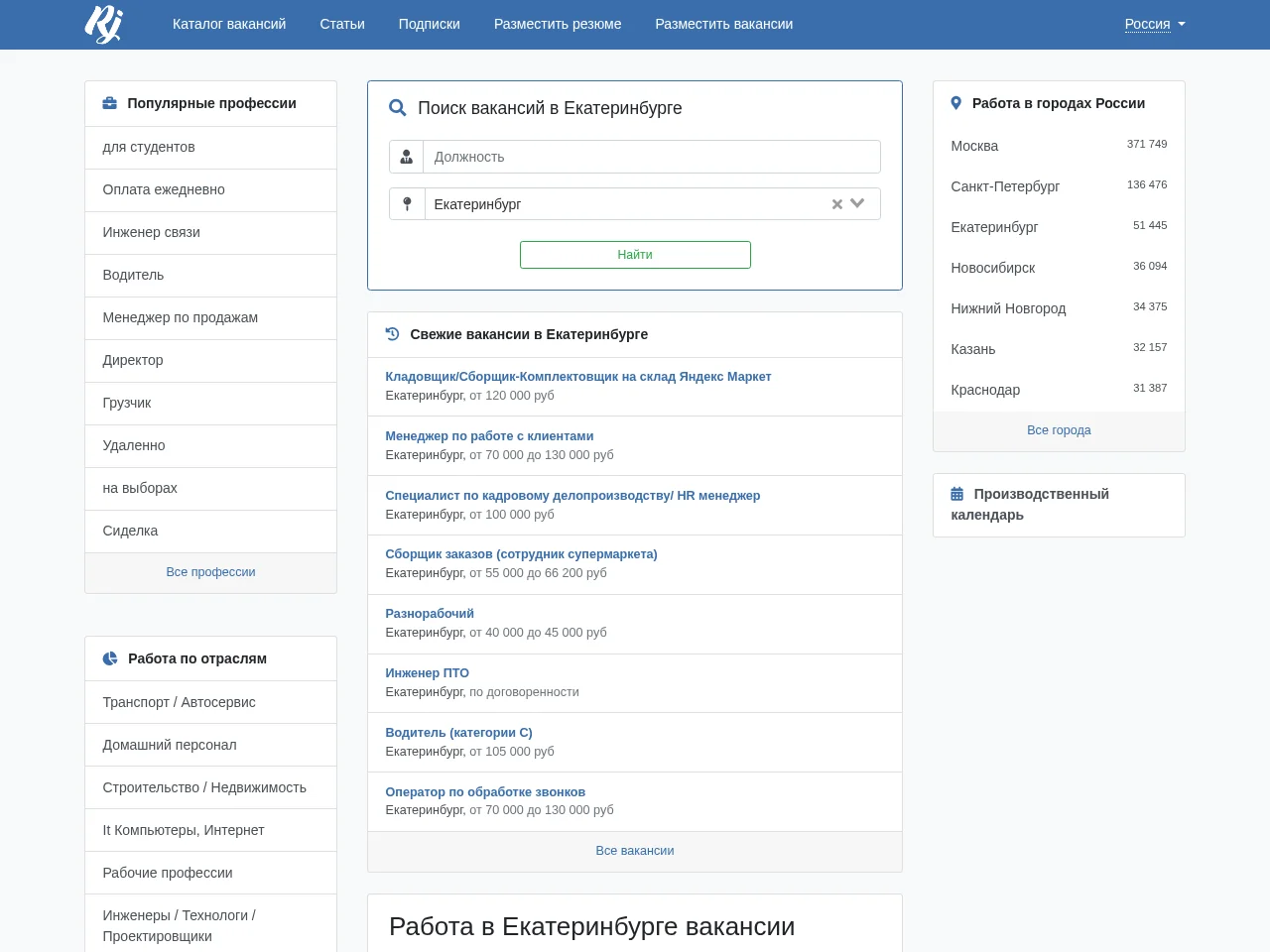1270x952 pixels.
Task: Click the briefcase icon beside Популярные профессии
Action: [x=110, y=103]
